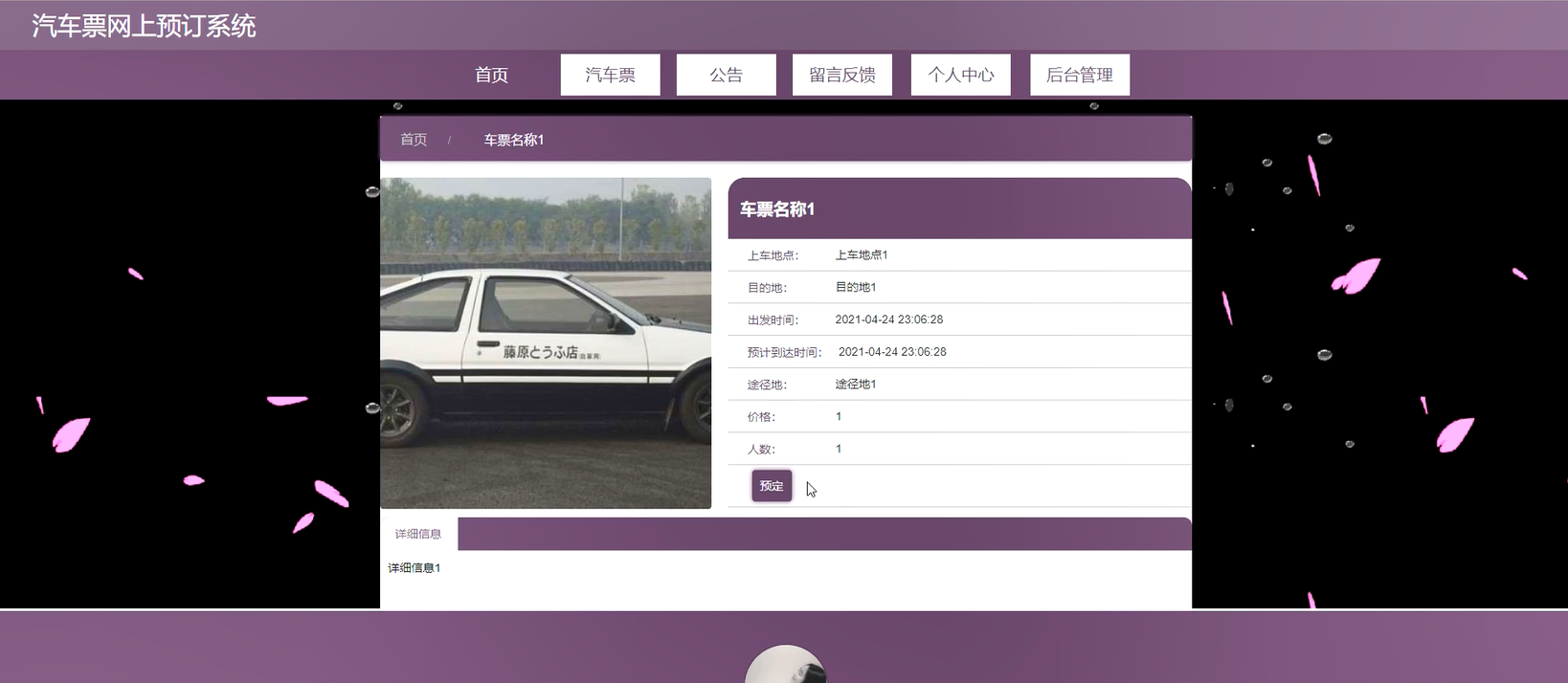The width and height of the screenshot is (1568, 683).
Task: Go to 个人中心
Action: tap(961, 75)
